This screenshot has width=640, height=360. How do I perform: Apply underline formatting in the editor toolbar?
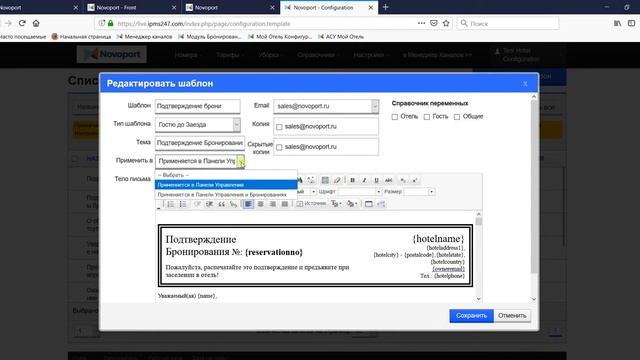pos(376,180)
